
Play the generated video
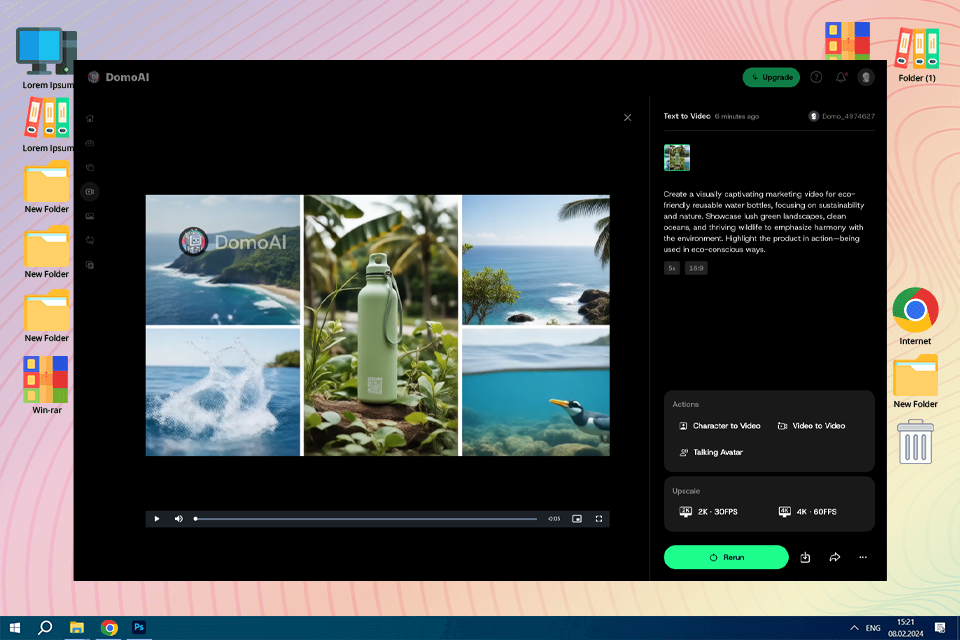pos(157,519)
